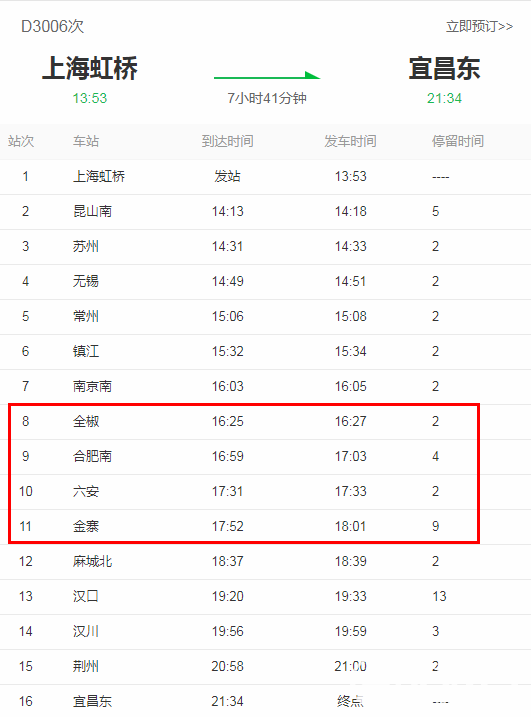Select the 宜昌东 destination station heading
531x717 pixels.
pyautogui.click(x=444, y=69)
